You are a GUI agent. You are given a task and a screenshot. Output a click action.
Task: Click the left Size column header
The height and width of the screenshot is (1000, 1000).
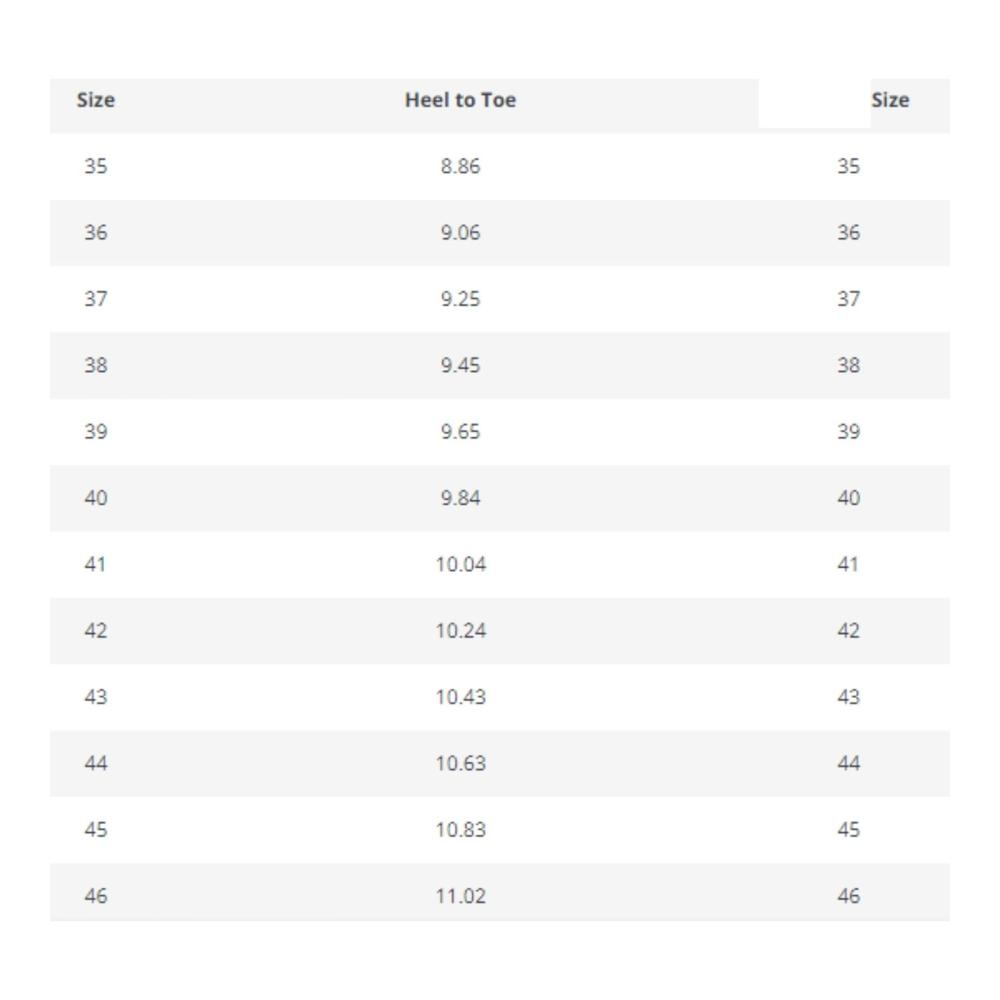(x=96, y=100)
